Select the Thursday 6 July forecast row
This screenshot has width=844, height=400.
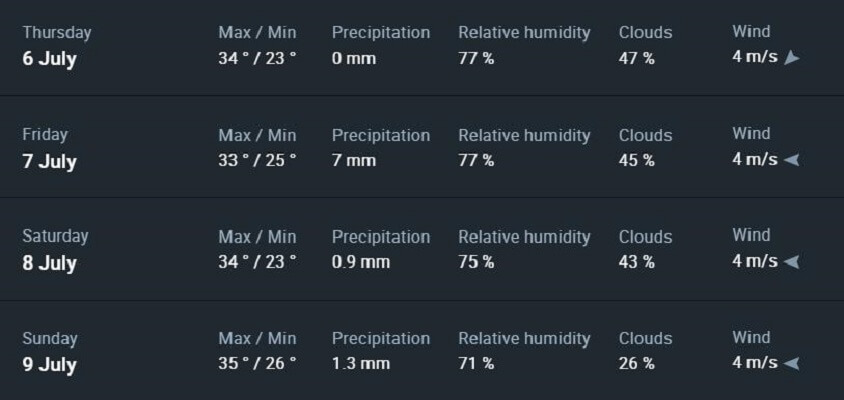point(422,47)
